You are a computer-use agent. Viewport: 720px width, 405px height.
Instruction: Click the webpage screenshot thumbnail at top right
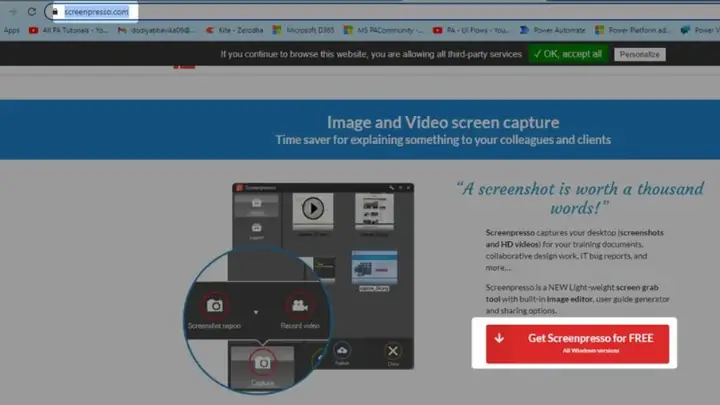(x=374, y=210)
